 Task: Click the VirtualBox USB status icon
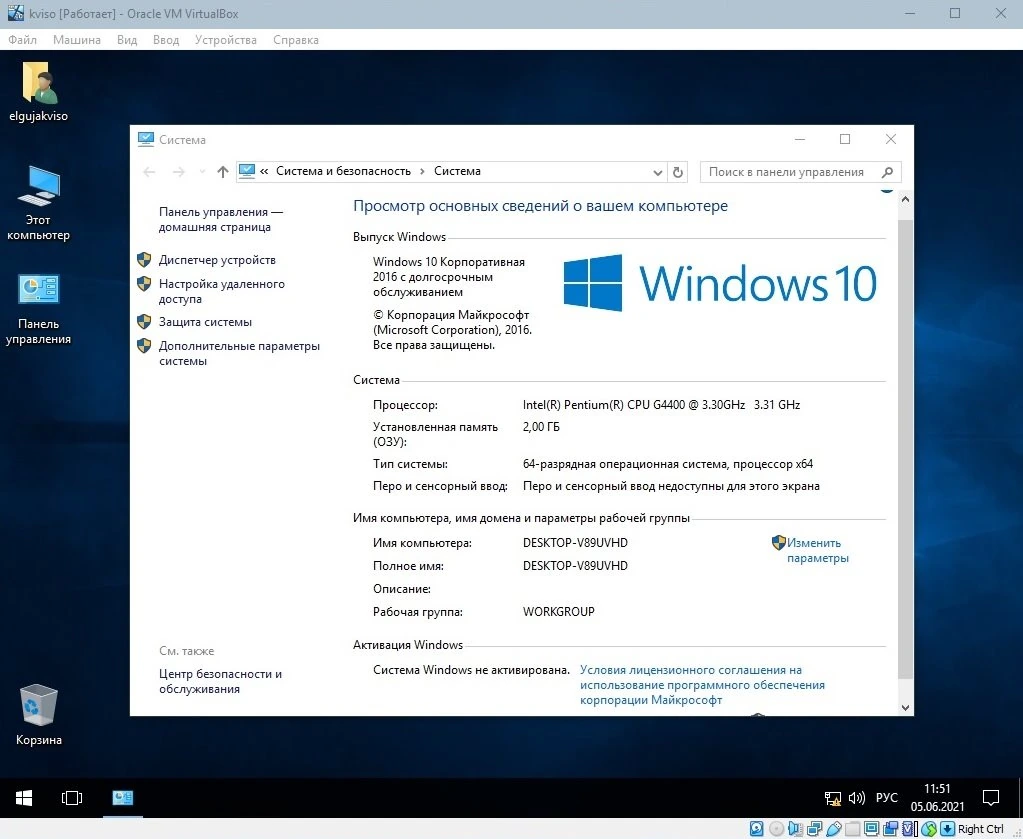pyautogui.click(x=834, y=829)
